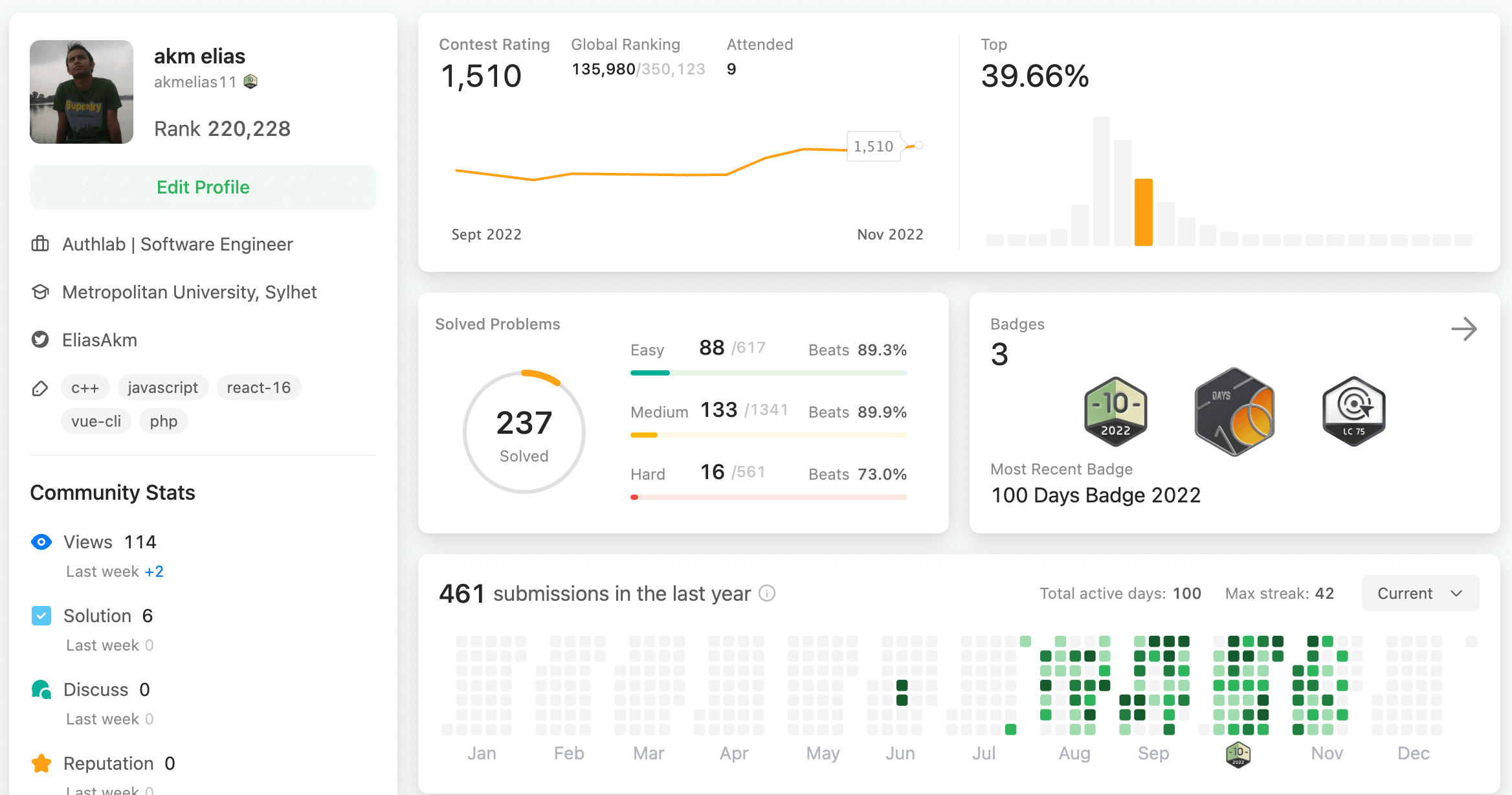1512x795 pixels.
Task: Click the Twitter icon beside EliasAkm
Action: (40, 339)
